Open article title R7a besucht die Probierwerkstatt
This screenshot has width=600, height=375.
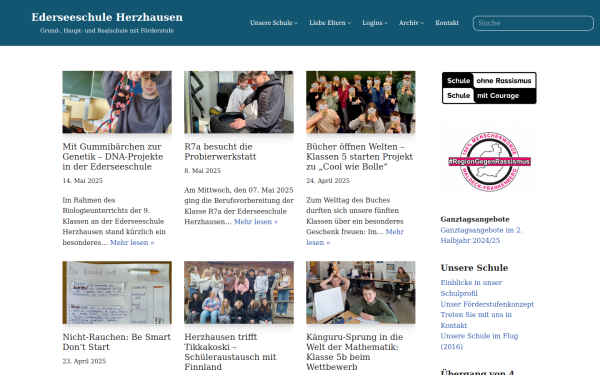point(220,152)
